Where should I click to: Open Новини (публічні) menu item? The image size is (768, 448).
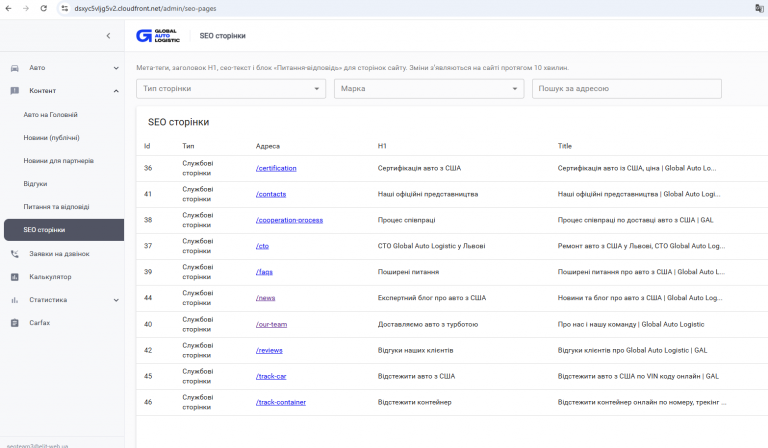[51, 138]
